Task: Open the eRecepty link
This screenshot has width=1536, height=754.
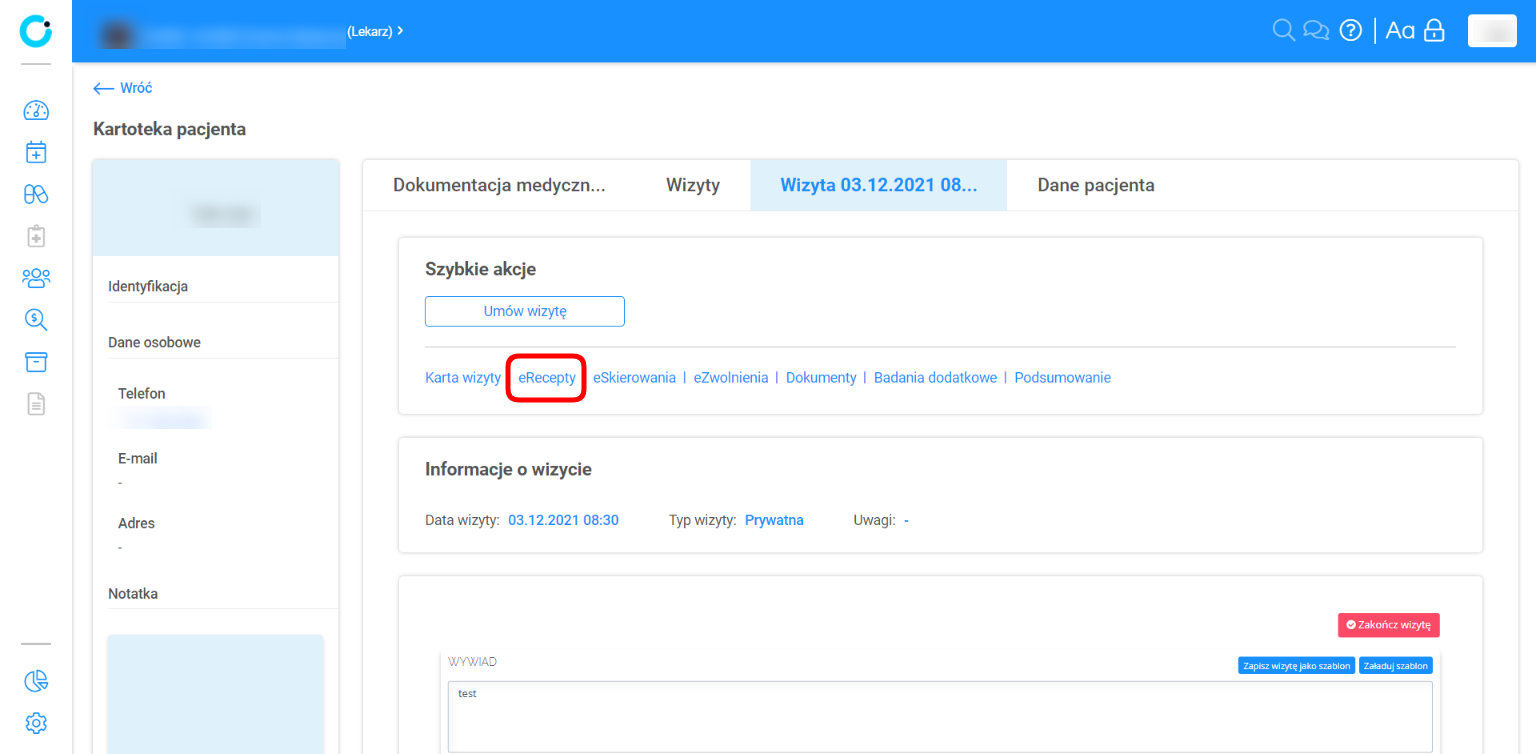Action: (547, 378)
